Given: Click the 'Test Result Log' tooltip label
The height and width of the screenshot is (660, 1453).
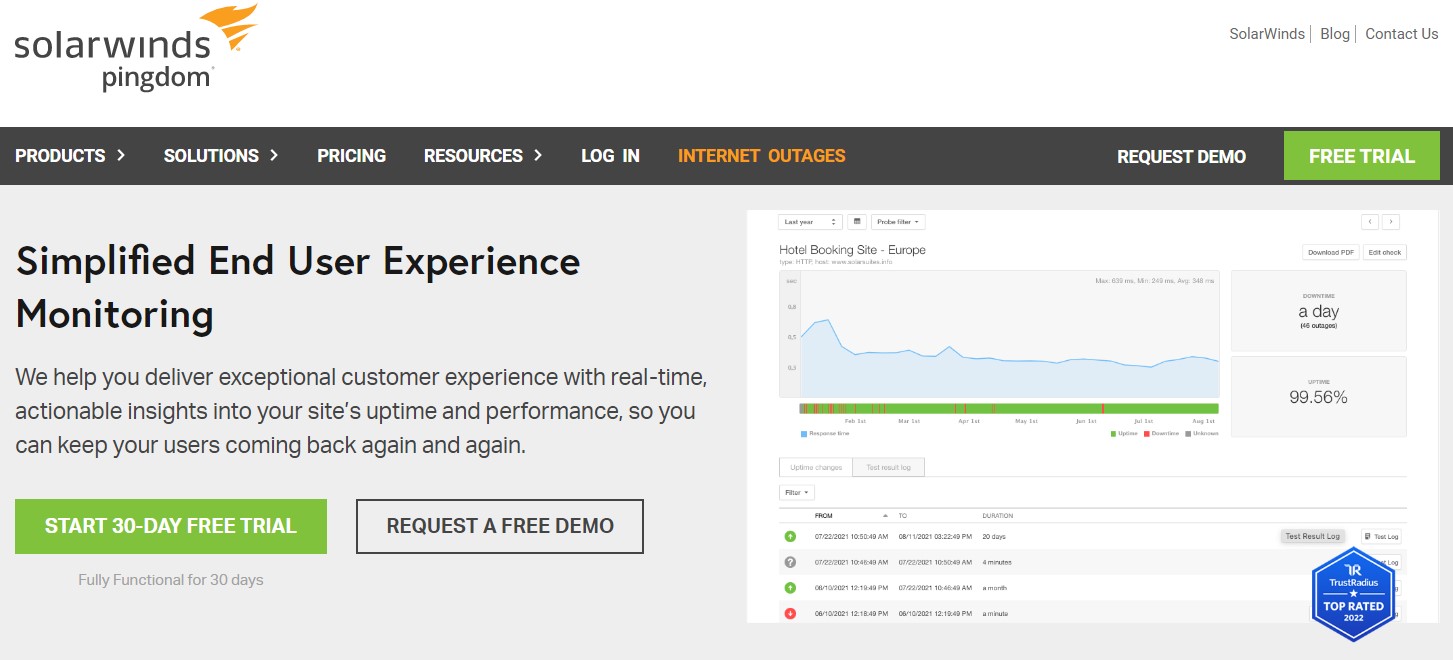Looking at the screenshot, I should (1312, 537).
